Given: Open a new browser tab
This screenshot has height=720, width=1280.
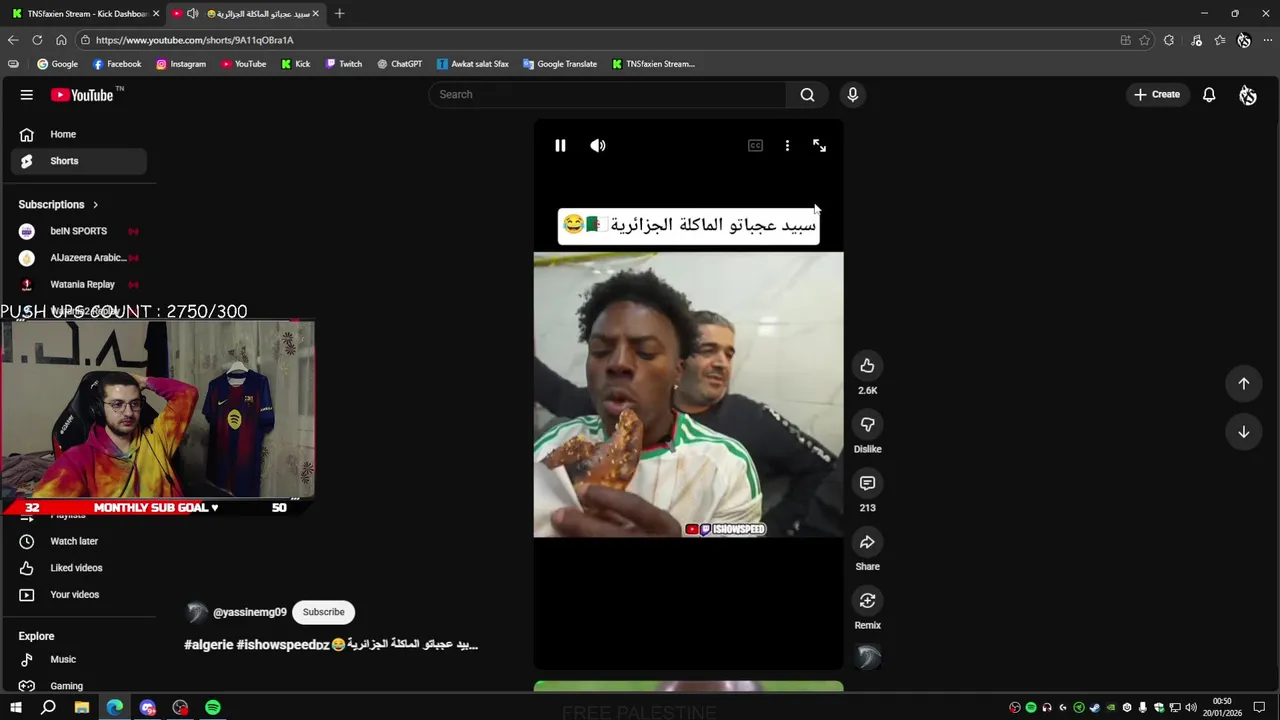Looking at the screenshot, I should 339,14.
